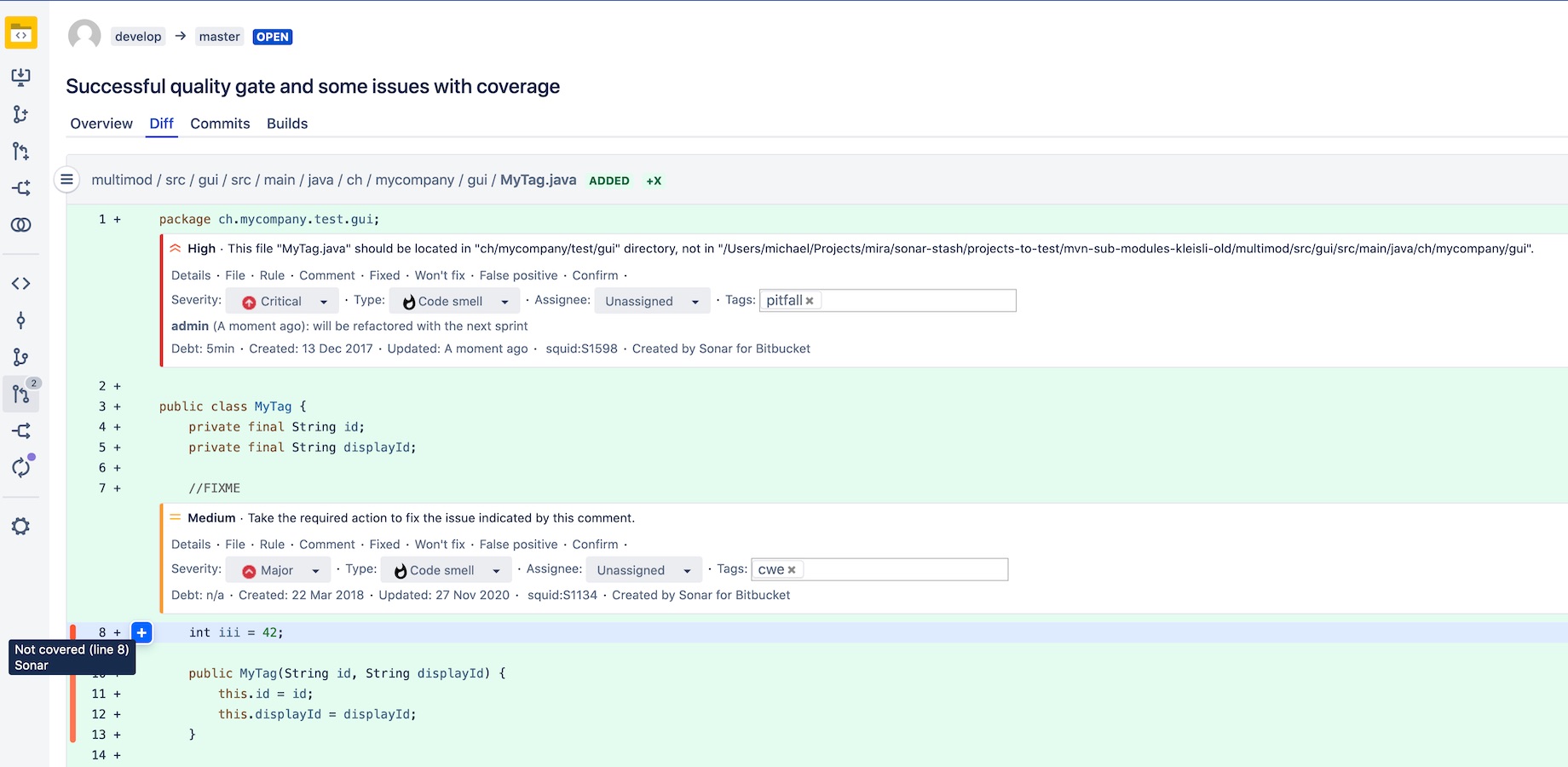The height and width of the screenshot is (767, 1568).
Task: Open the Source code sidebar icon
Action: click(21, 284)
